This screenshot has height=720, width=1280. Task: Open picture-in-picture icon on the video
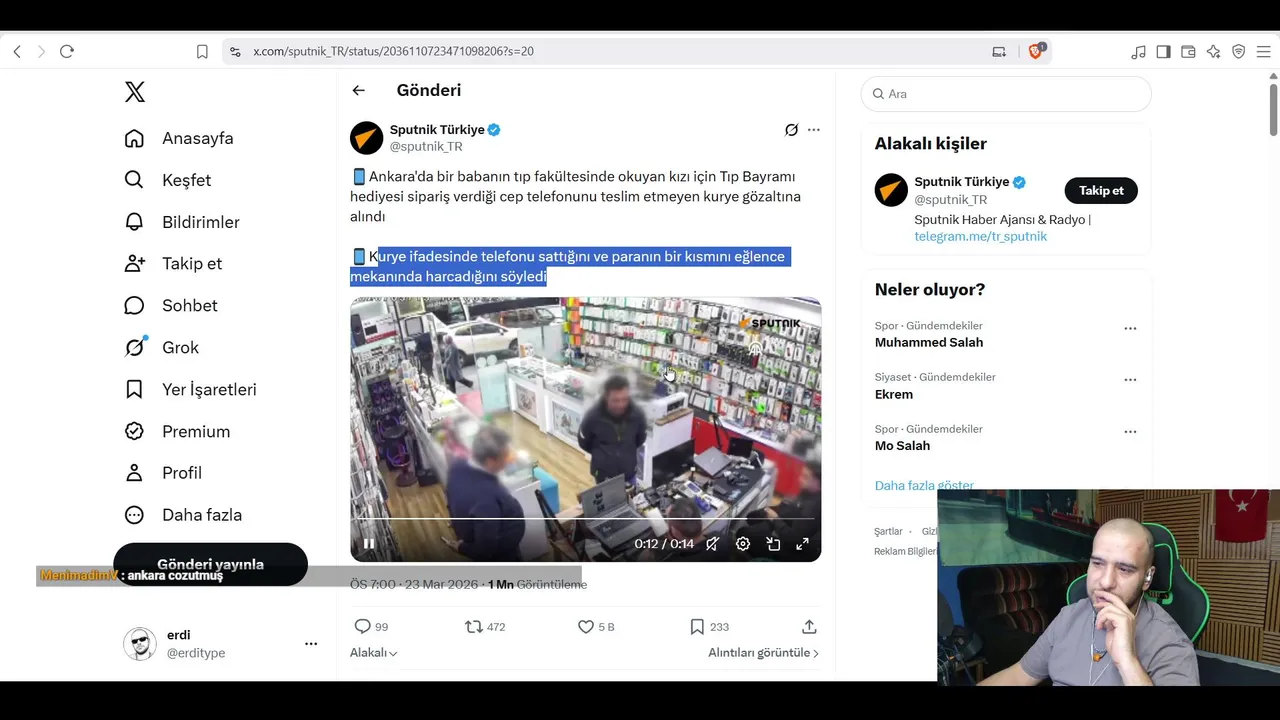click(x=773, y=544)
